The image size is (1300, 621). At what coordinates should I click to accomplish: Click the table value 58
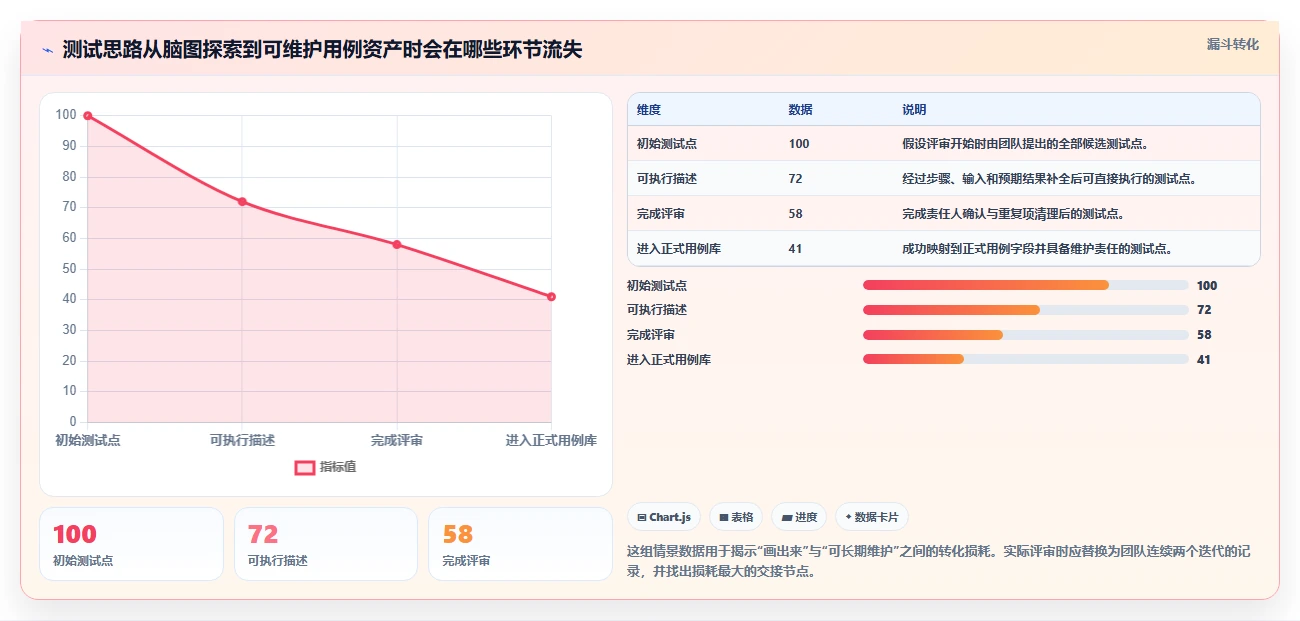coord(795,214)
